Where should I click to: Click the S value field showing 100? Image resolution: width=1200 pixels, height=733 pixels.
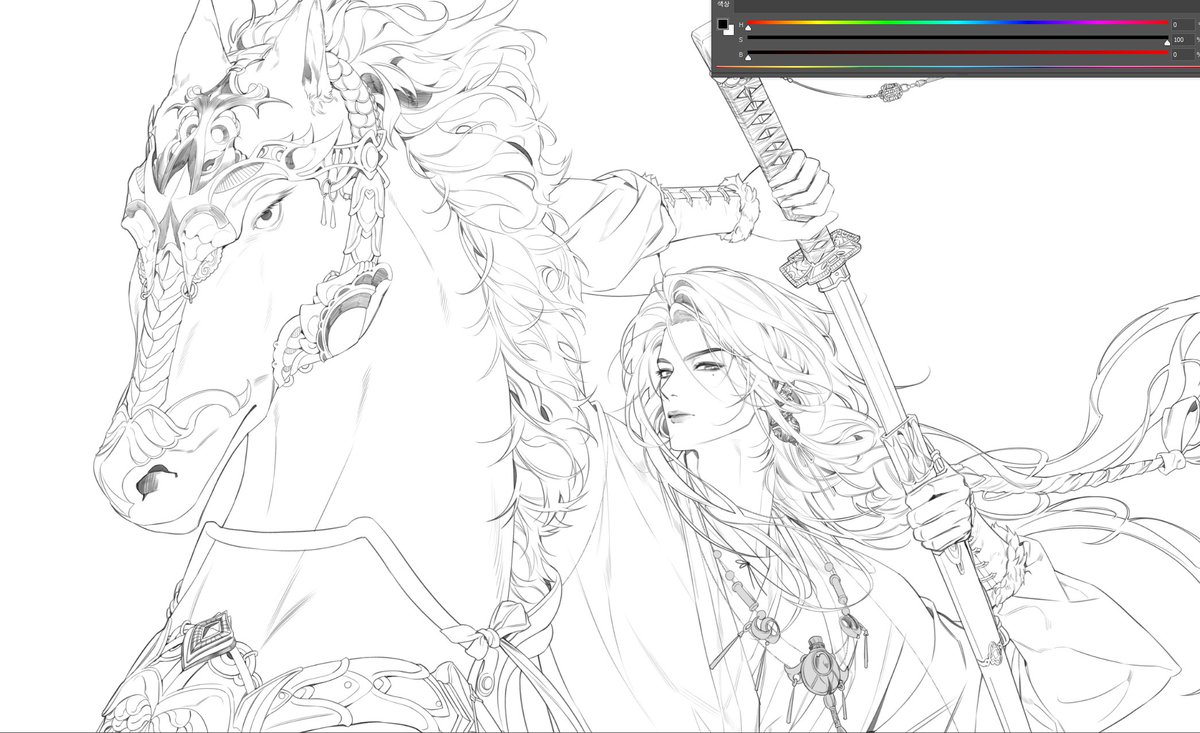(1182, 39)
